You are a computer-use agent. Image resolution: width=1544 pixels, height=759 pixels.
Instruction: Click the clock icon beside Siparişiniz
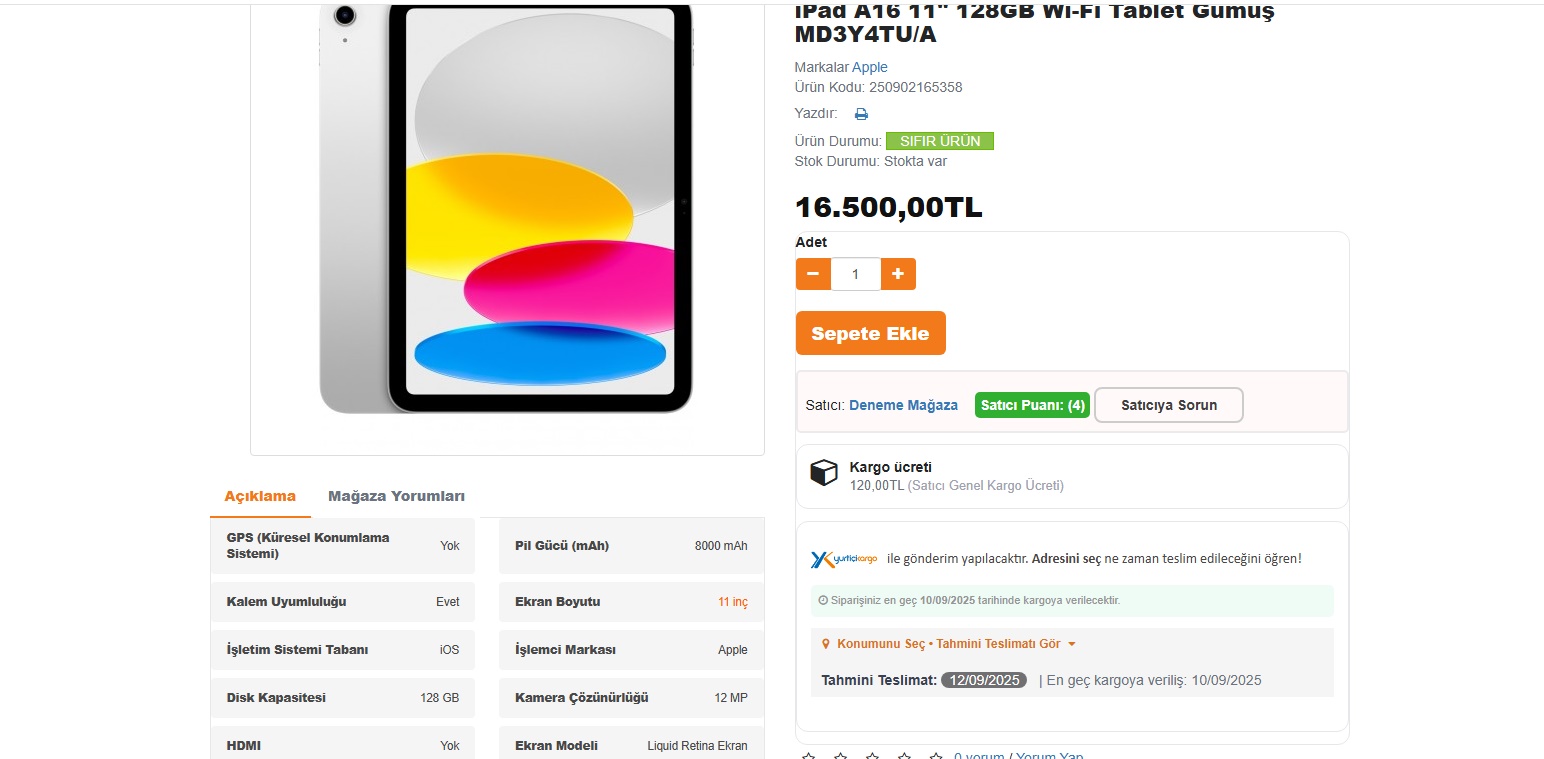(823, 601)
